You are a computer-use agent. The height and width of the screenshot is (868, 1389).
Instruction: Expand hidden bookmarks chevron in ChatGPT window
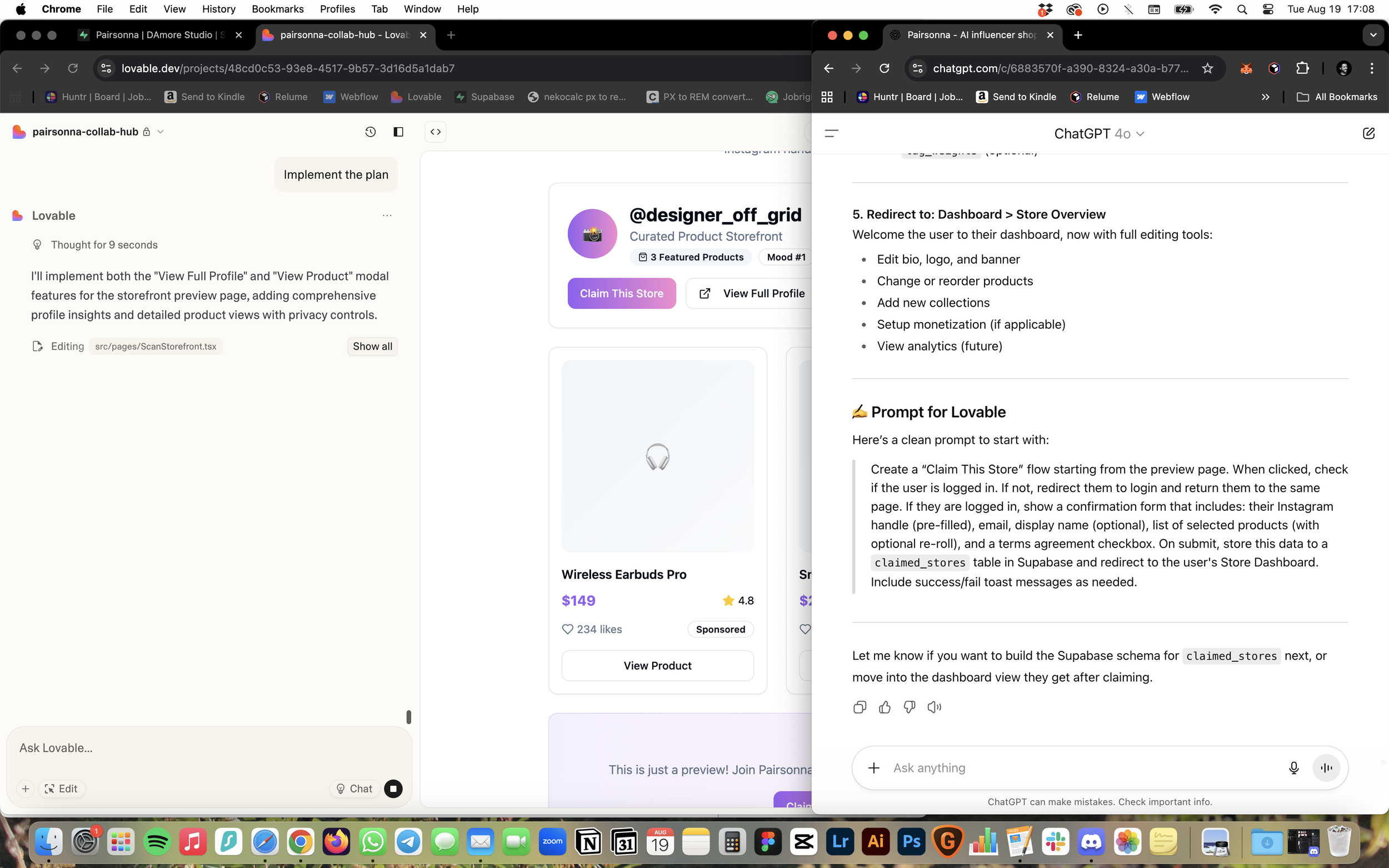[1266, 97]
